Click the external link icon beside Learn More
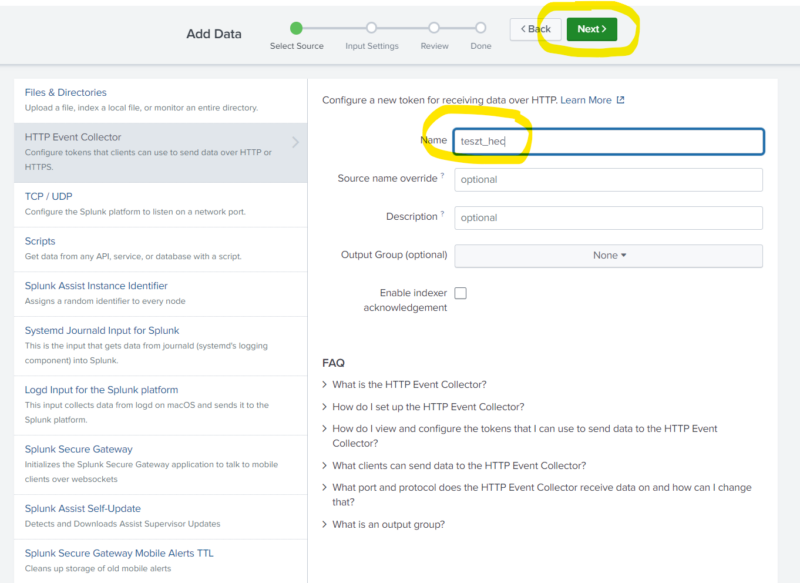 620,100
